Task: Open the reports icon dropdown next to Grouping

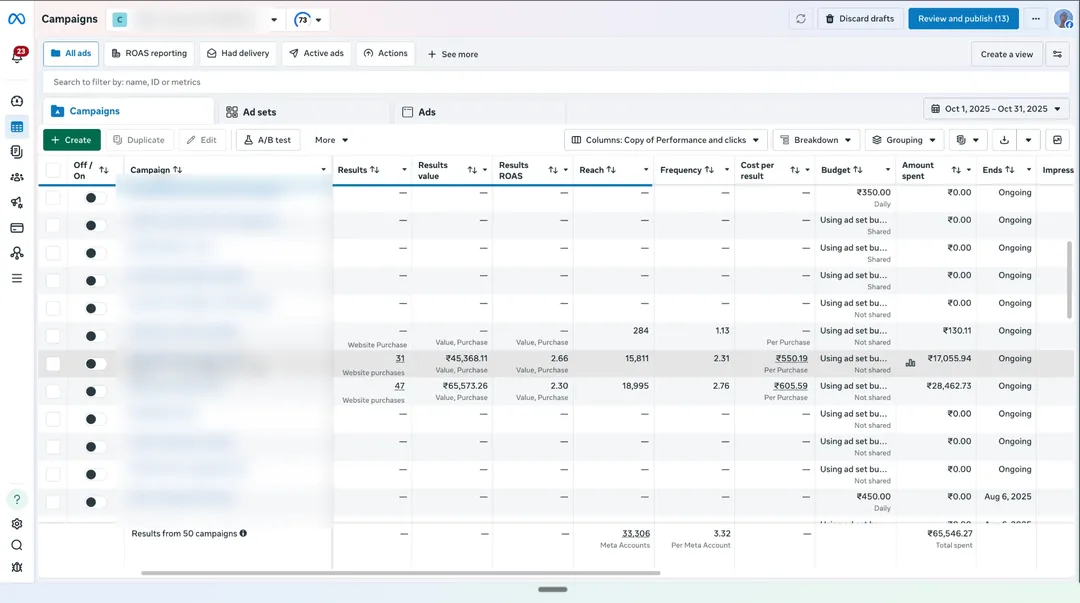Action: (968, 140)
